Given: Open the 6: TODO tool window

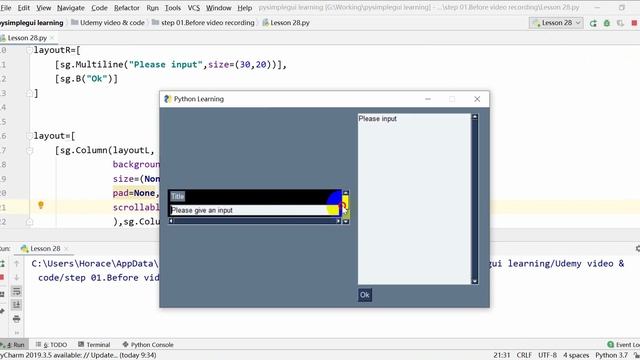Looking at the screenshot, I should click(51, 345).
